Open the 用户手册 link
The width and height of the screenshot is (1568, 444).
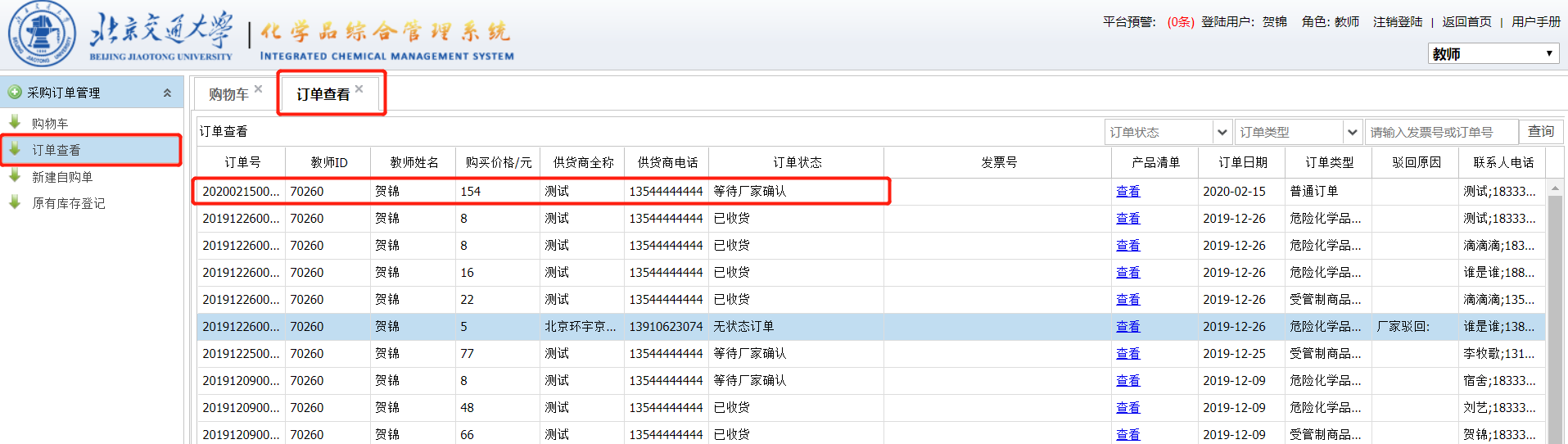coord(1535,22)
